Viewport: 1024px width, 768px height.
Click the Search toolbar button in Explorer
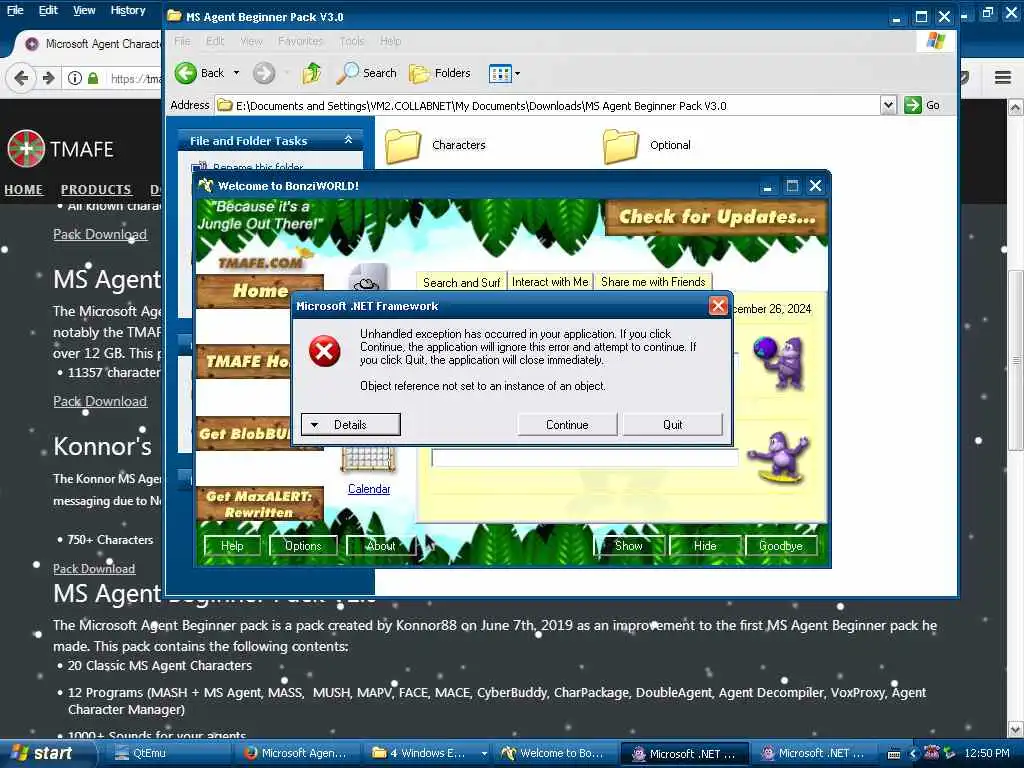[x=366, y=73]
